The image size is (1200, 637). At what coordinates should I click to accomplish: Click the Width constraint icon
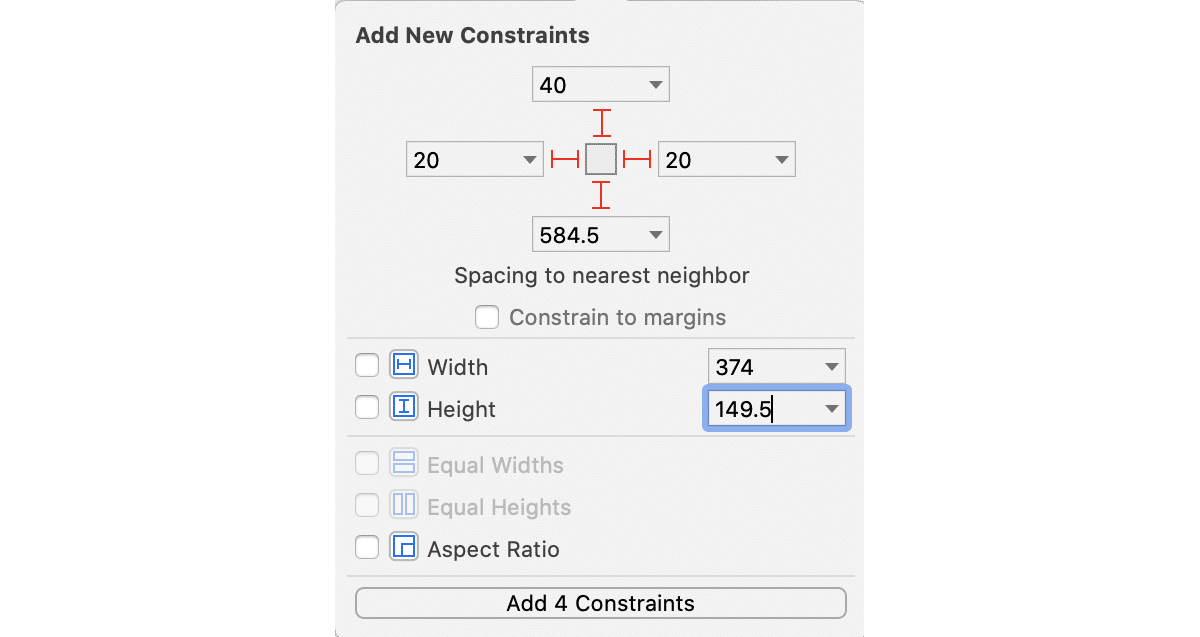click(x=404, y=366)
